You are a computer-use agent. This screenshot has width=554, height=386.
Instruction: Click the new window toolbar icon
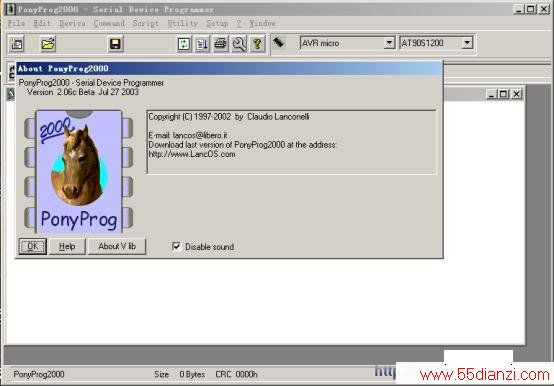[17, 44]
